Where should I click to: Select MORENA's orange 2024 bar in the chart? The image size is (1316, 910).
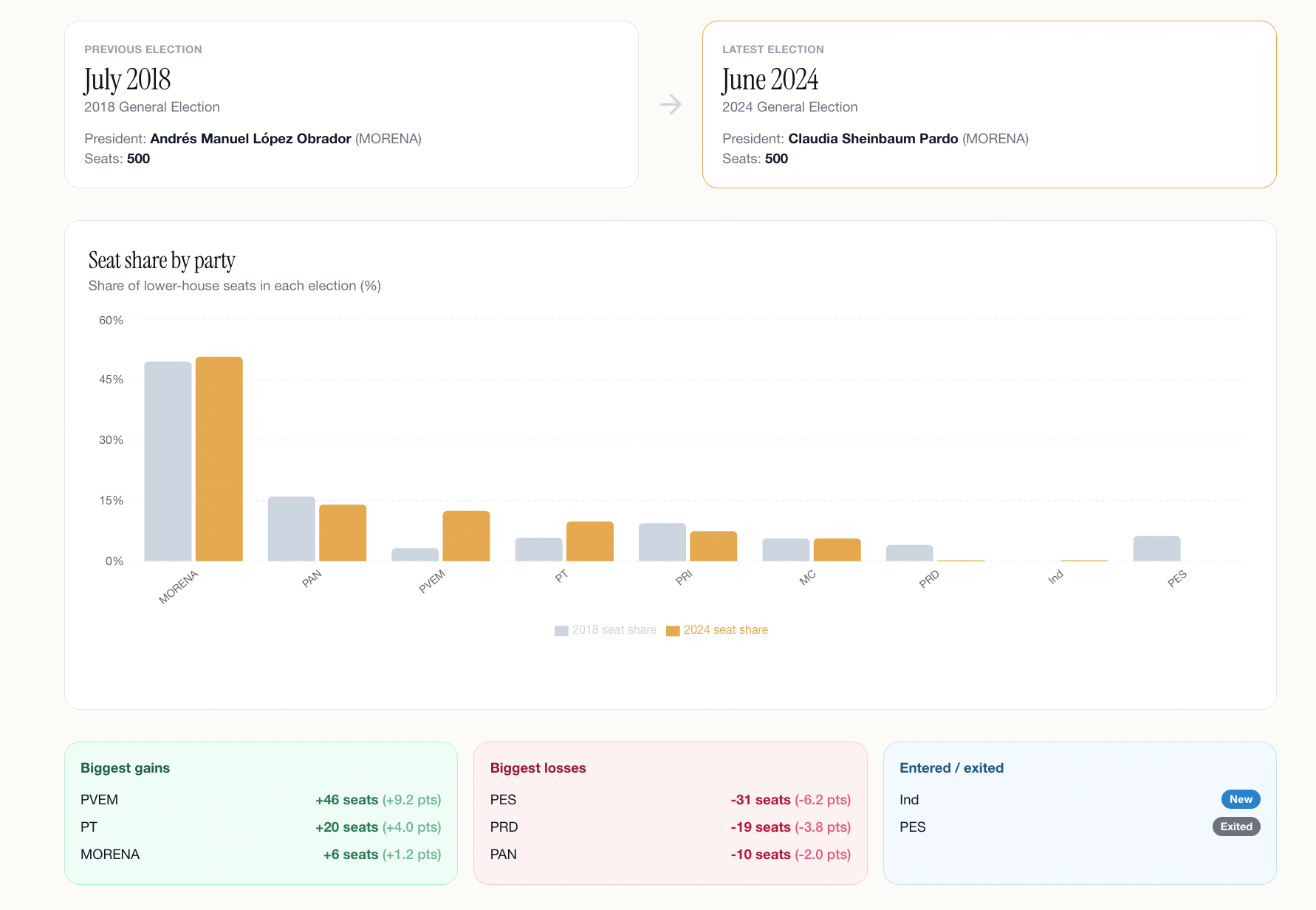[x=219, y=459]
